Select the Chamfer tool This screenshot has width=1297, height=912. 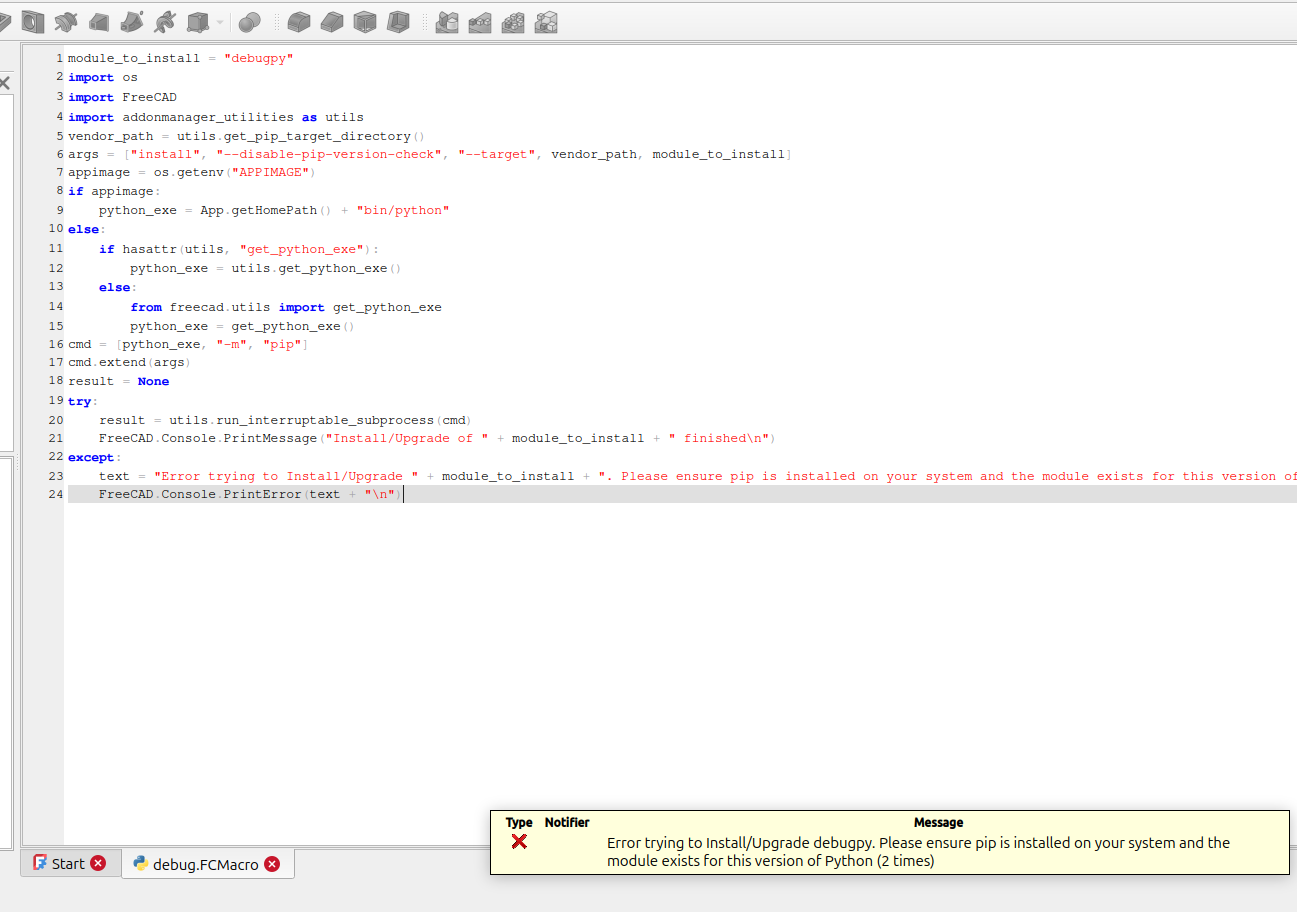click(x=331, y=21)
